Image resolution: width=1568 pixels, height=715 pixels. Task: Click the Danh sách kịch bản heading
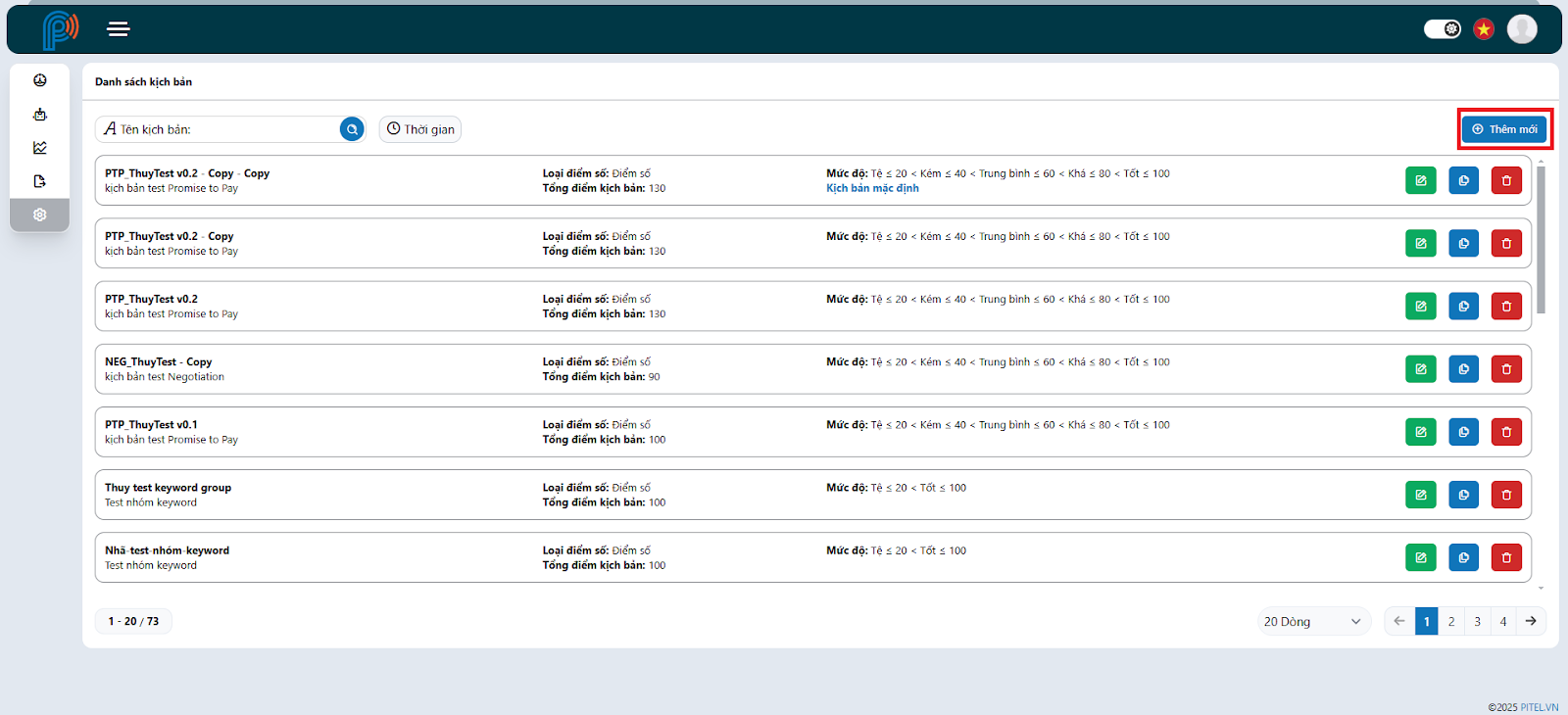tap(144, 82)
